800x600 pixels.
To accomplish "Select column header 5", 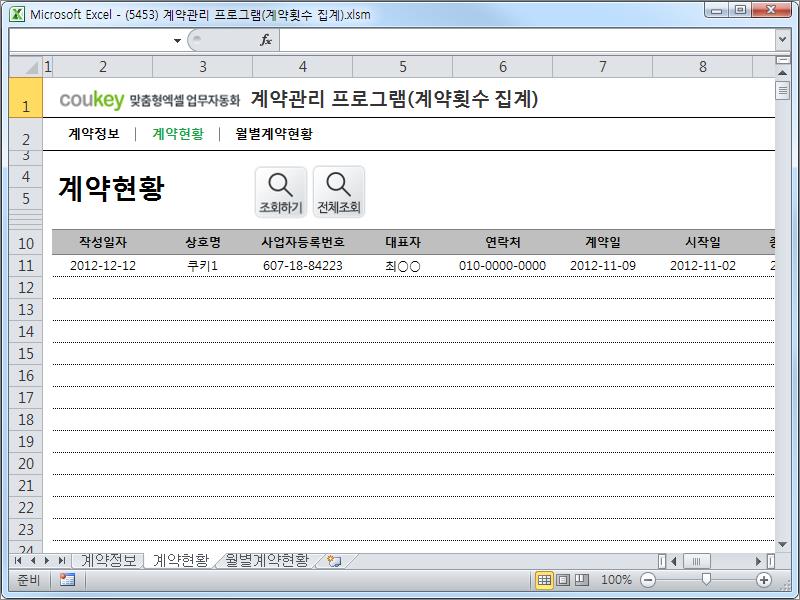I will pyautogui.click(x=403, y=67).
